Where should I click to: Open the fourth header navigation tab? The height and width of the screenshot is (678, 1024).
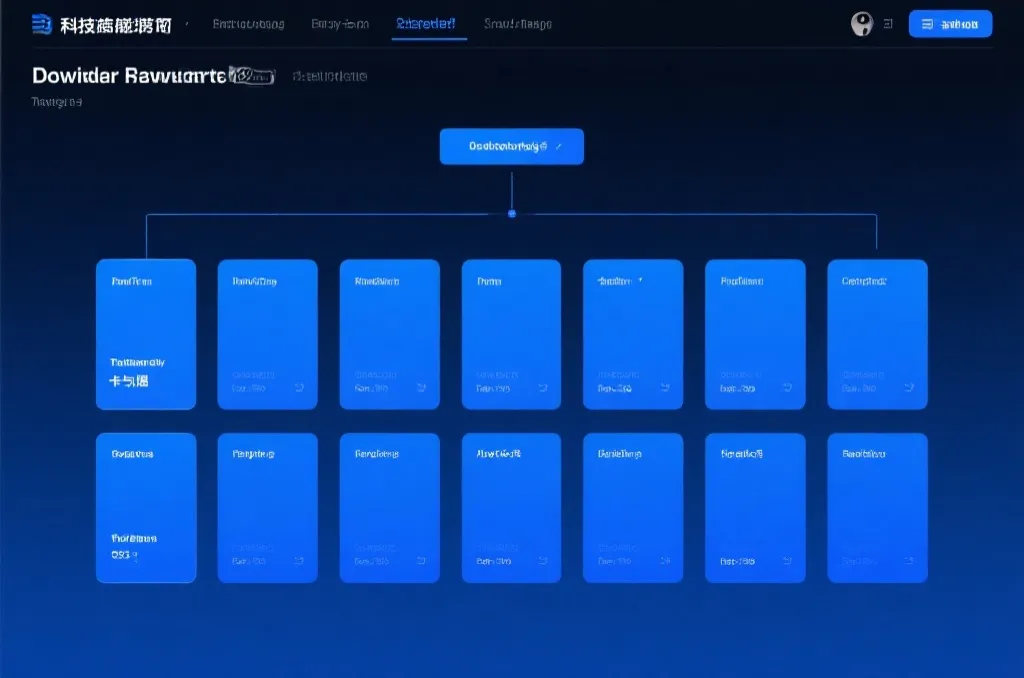click(x=517, y=24)
